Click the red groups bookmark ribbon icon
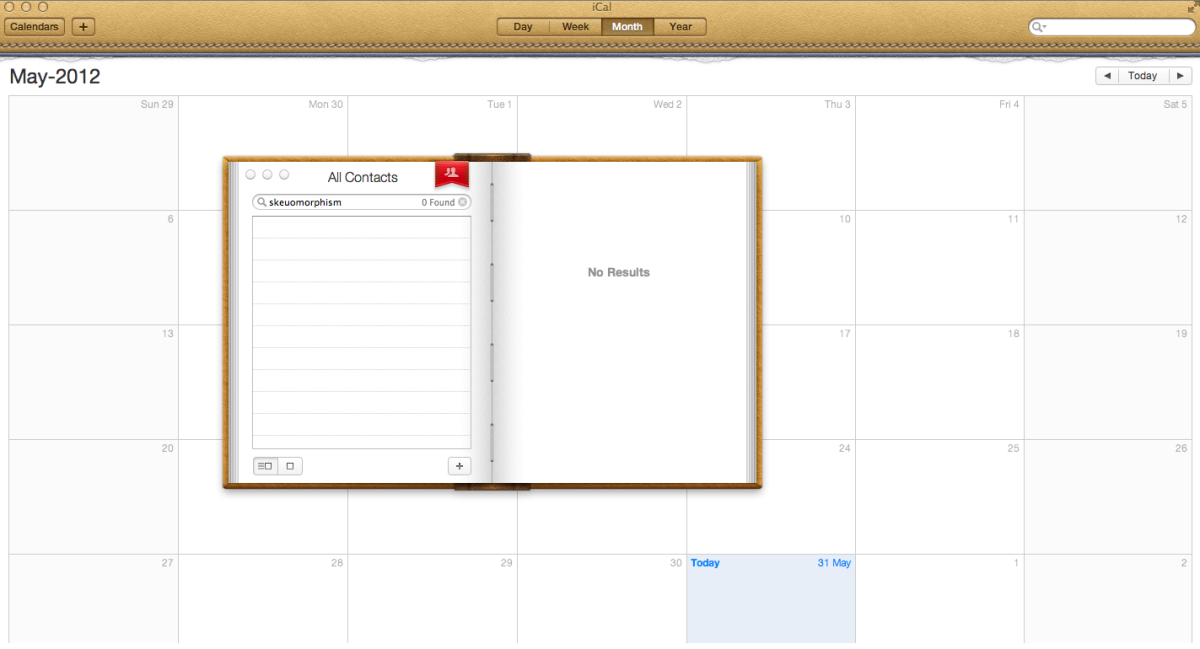This screenshot has height=649, width=1200. coord(451,173)
